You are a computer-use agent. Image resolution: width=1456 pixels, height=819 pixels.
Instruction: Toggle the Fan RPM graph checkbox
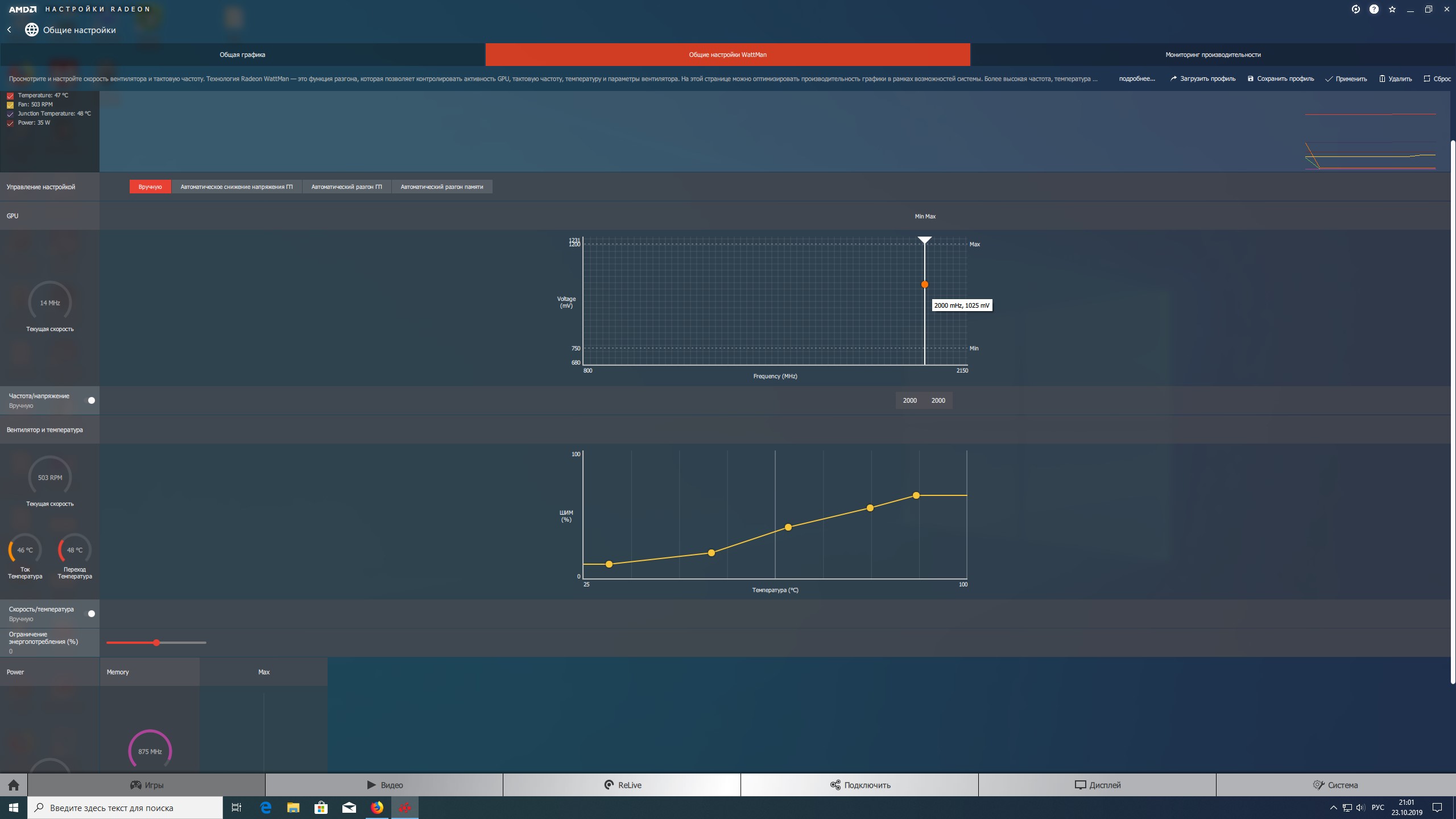click(x=10, y=105)
